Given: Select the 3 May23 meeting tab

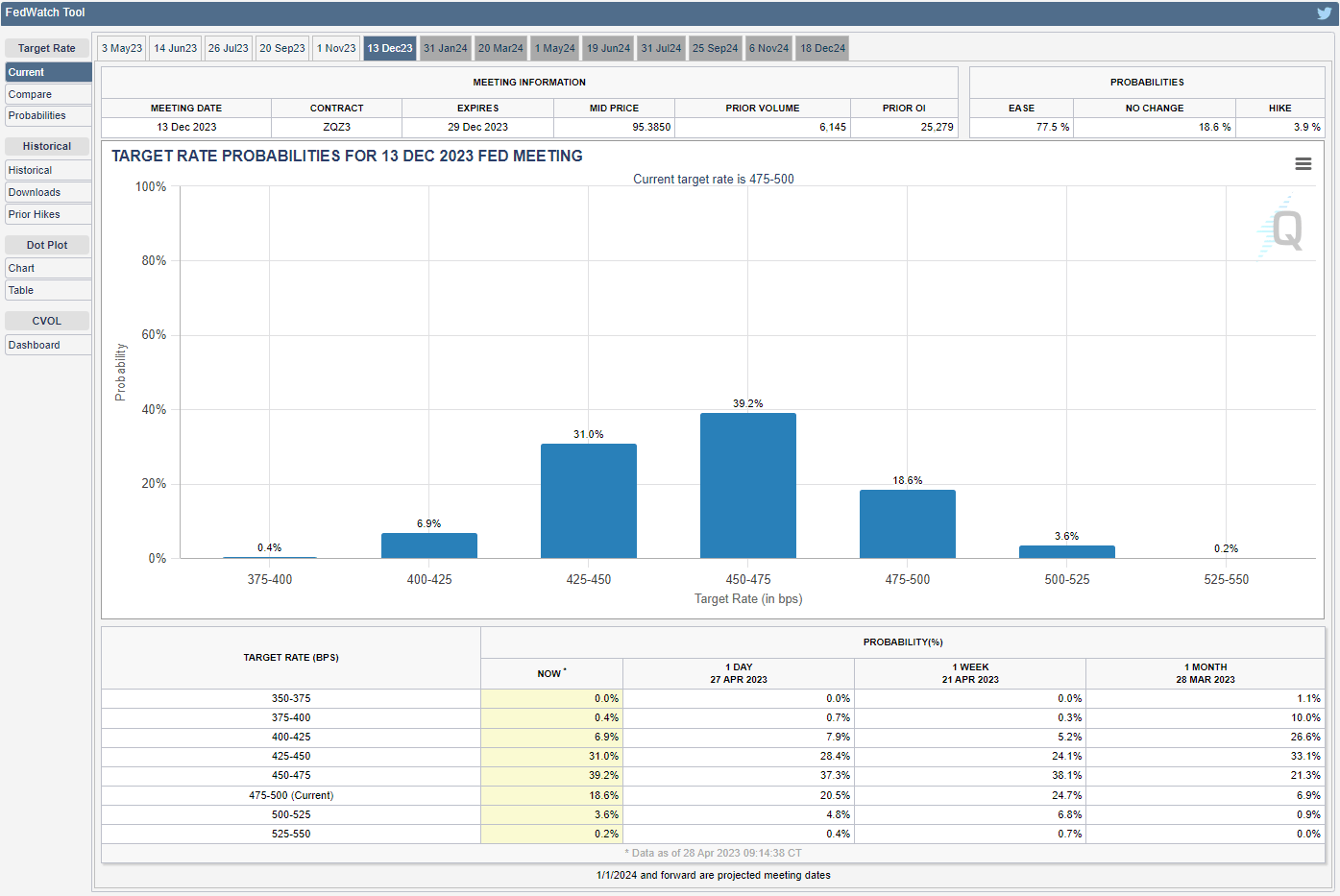Looking at the screenshot, I should pos(122,48).
